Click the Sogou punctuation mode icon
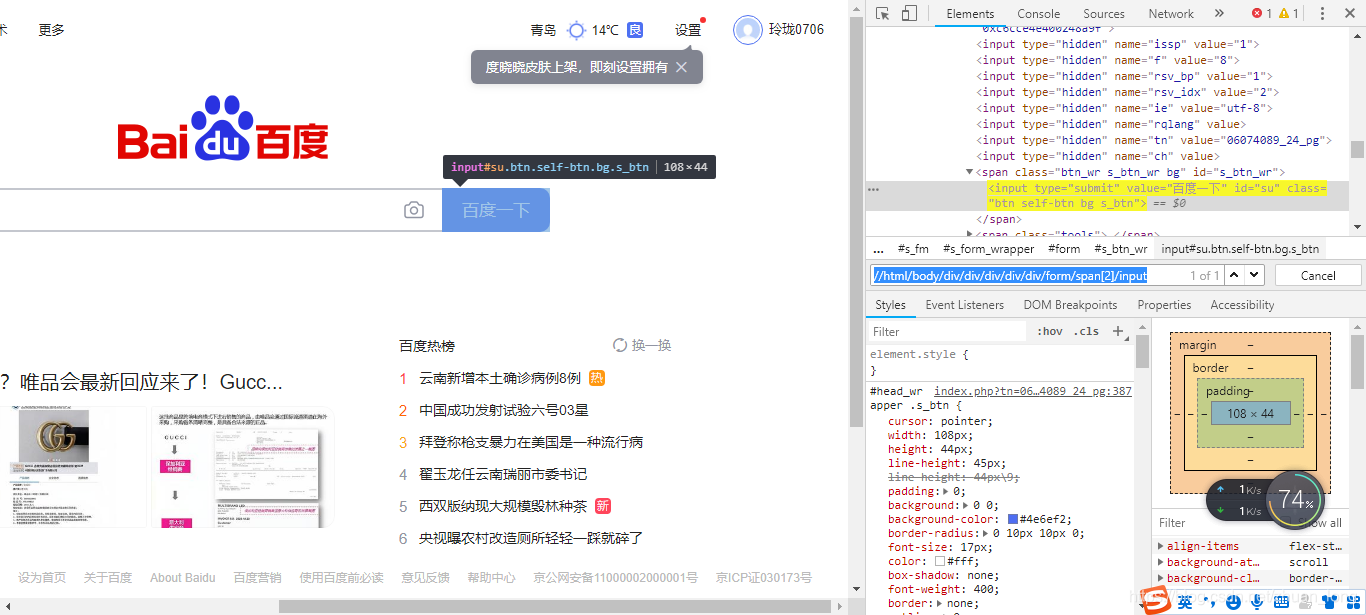 (1207, 601)
